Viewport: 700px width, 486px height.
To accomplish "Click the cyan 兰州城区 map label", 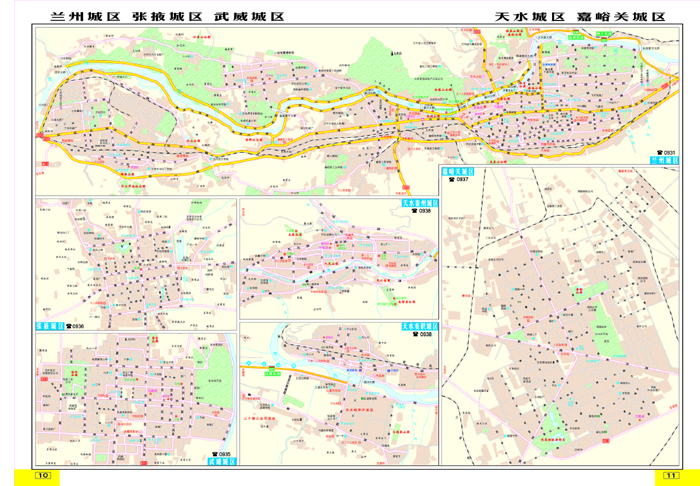I will (664, 160).
